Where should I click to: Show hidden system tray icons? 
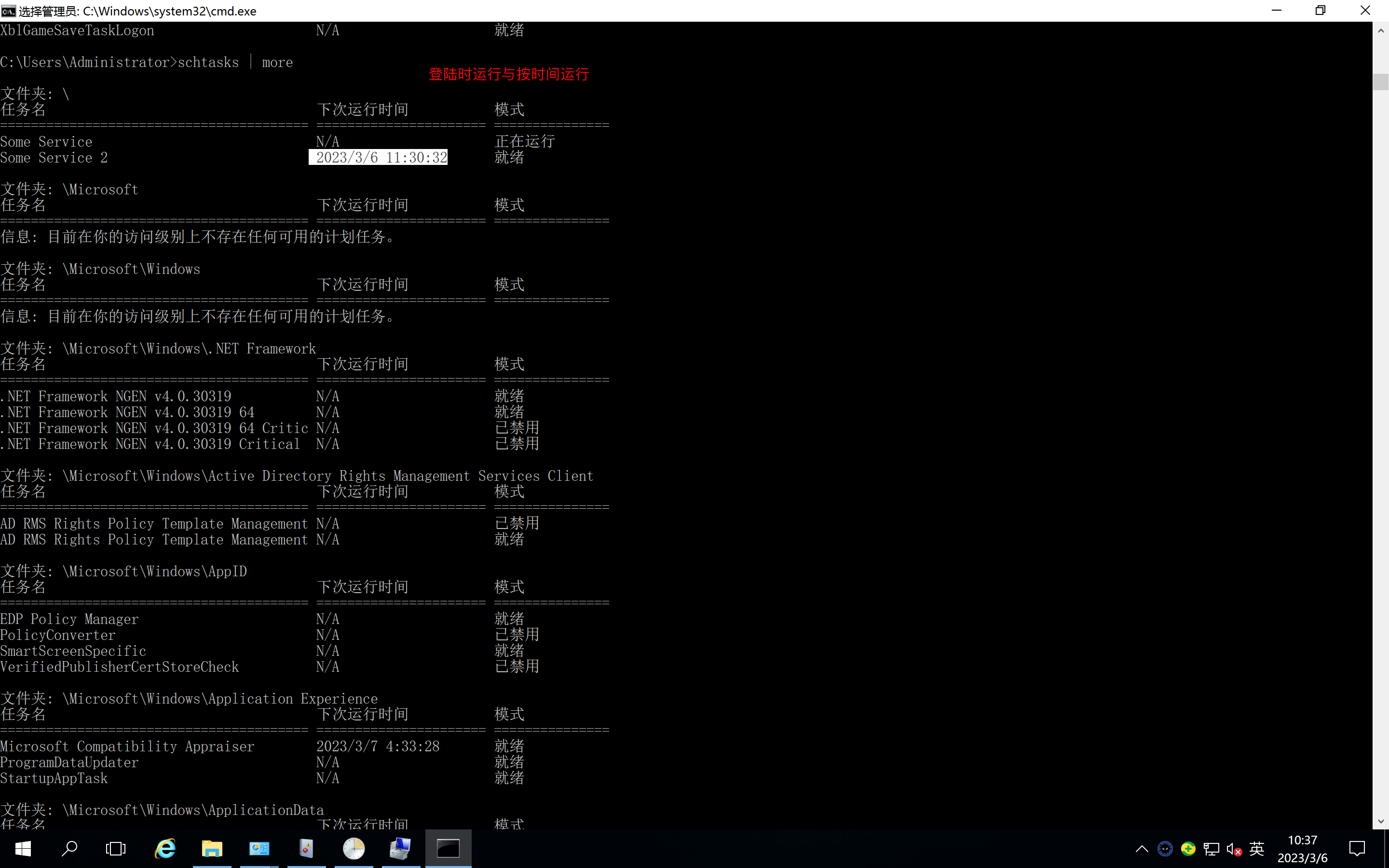(1142, 849)
